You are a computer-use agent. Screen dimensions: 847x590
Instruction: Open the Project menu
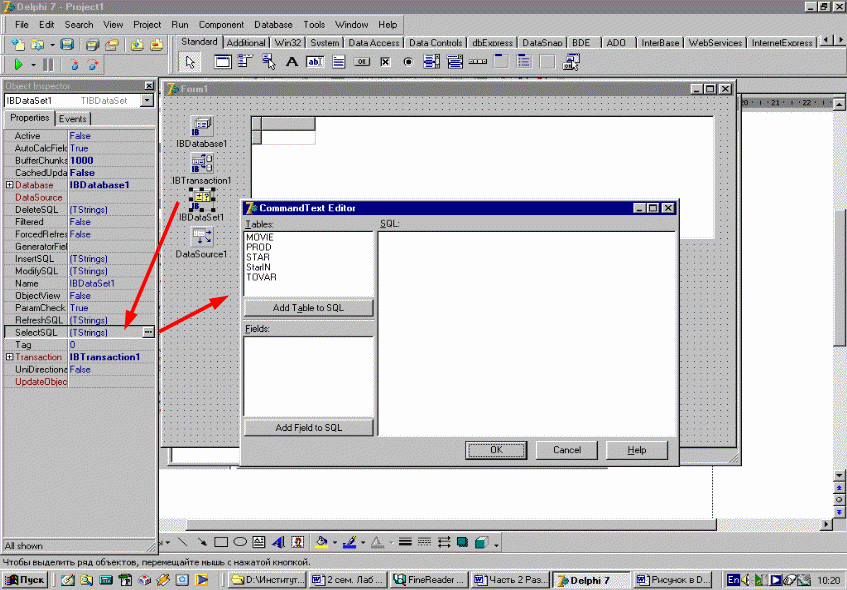click(147, 25)
